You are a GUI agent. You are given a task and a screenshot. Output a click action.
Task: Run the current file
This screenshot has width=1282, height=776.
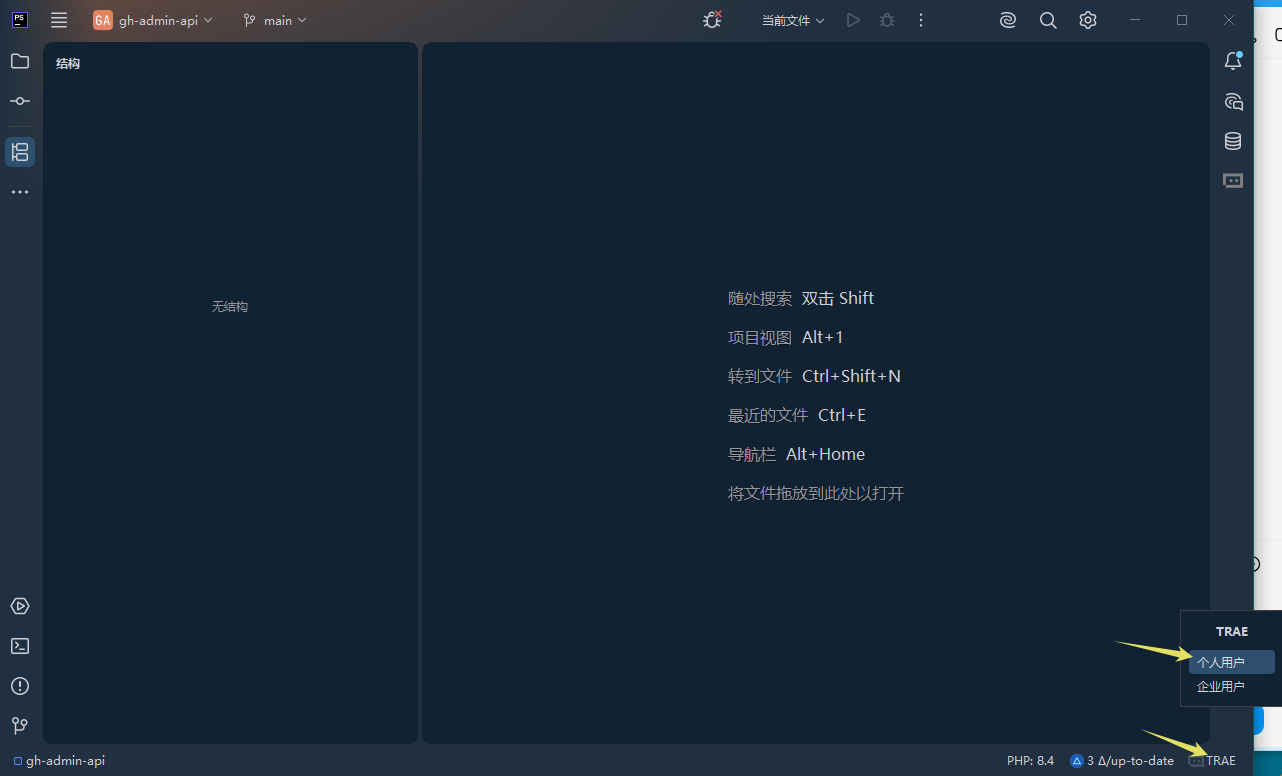coord(853,20)
